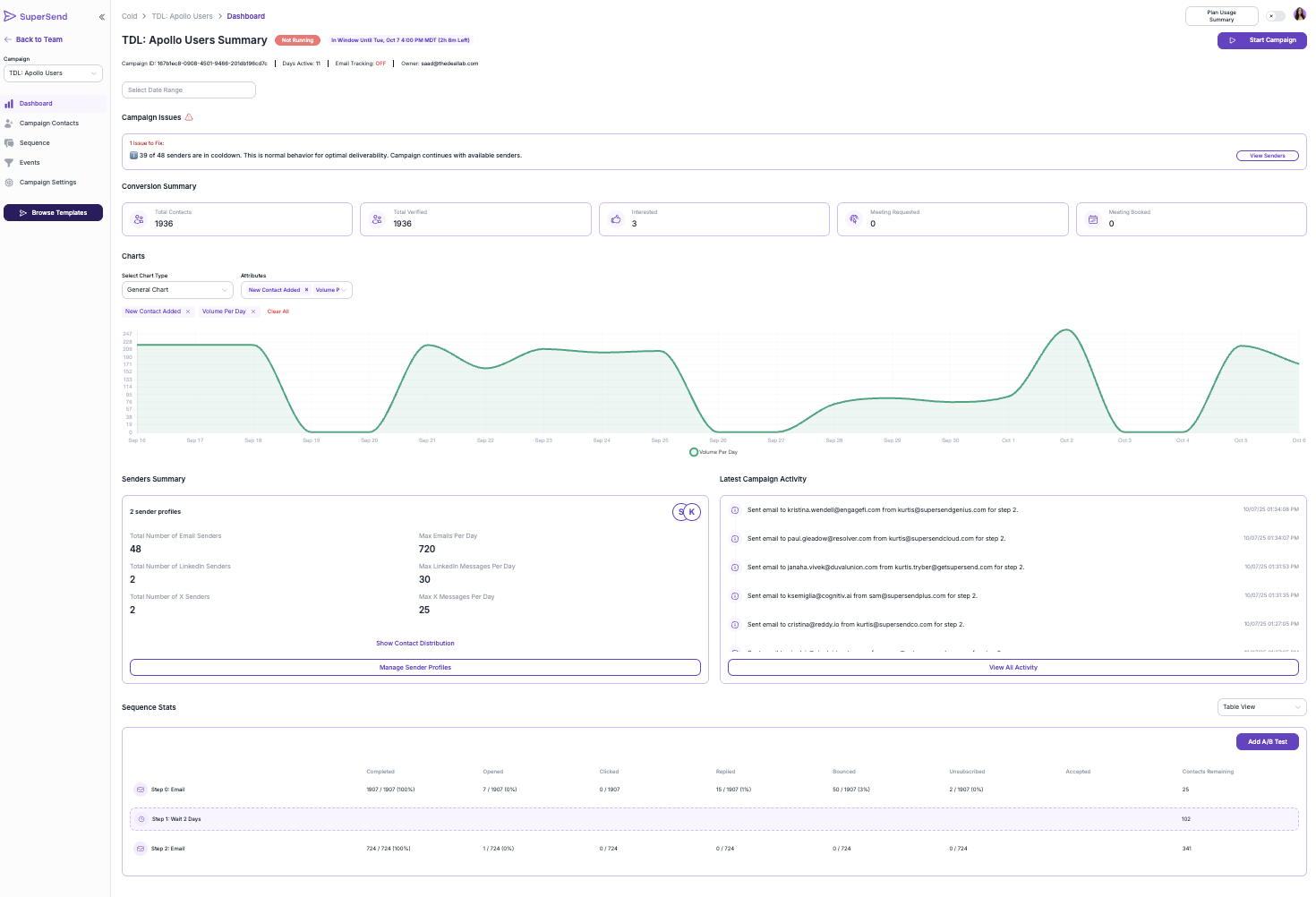The width and height of the screenshot is (1316, 897).
Task: Remove New Contact Added chip below attributes
Action: point(188,312)
